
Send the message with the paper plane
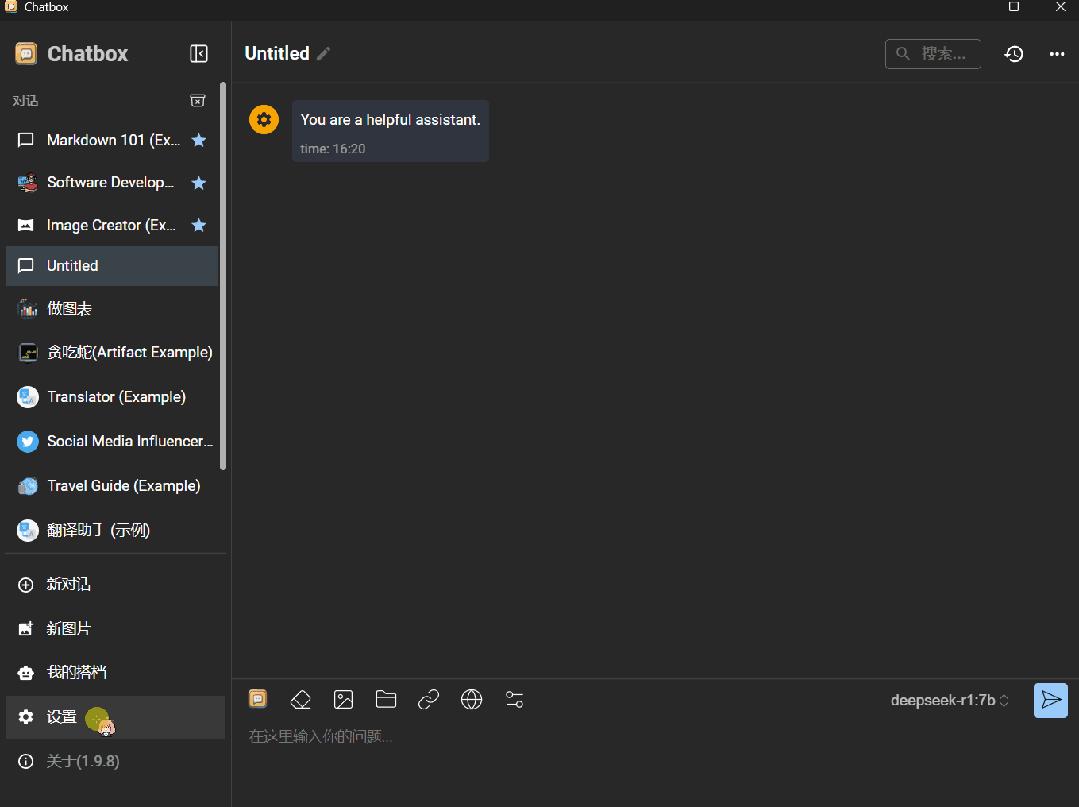(x=1051, y=700)
